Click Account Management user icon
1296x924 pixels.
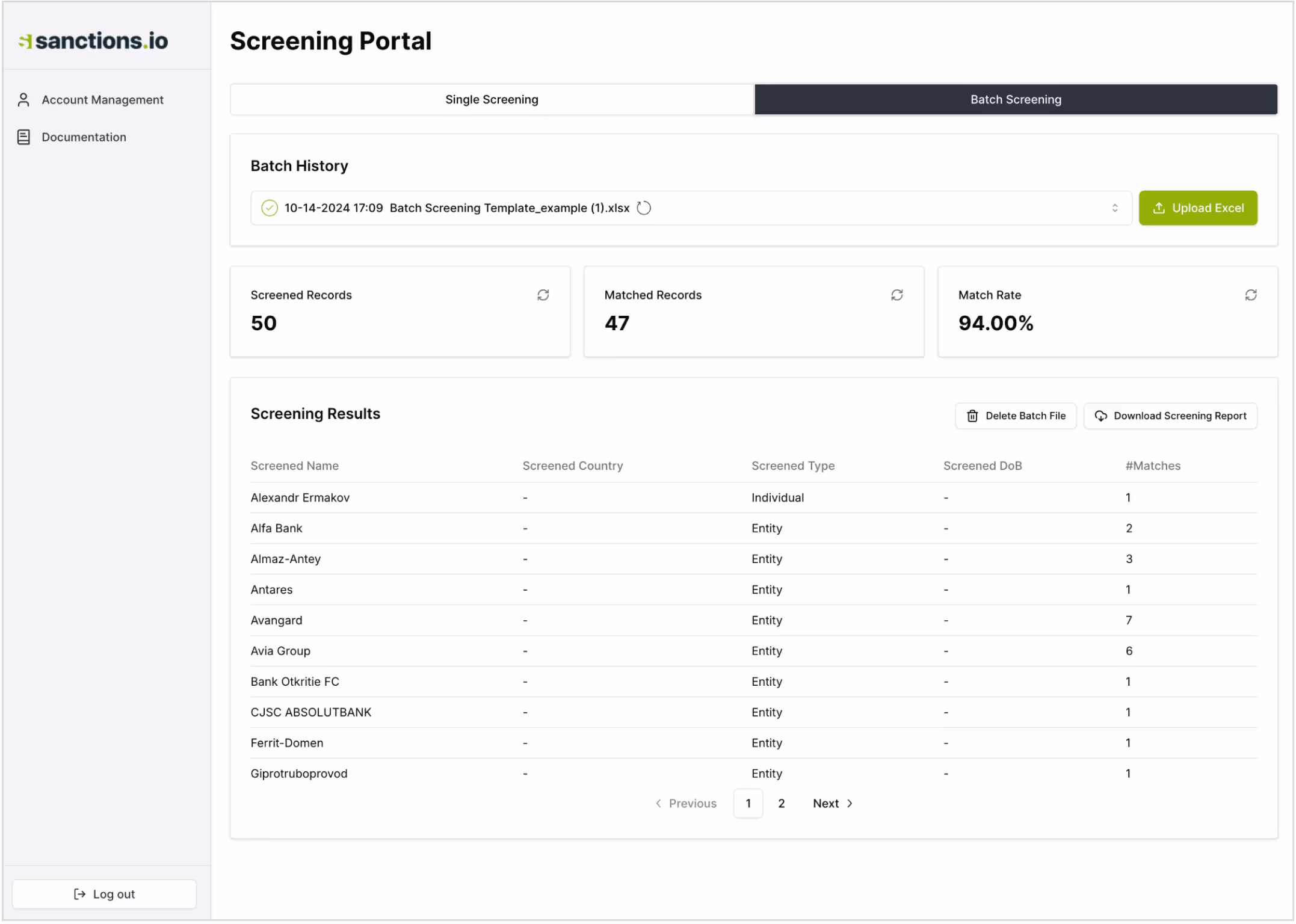click(23, 100)
